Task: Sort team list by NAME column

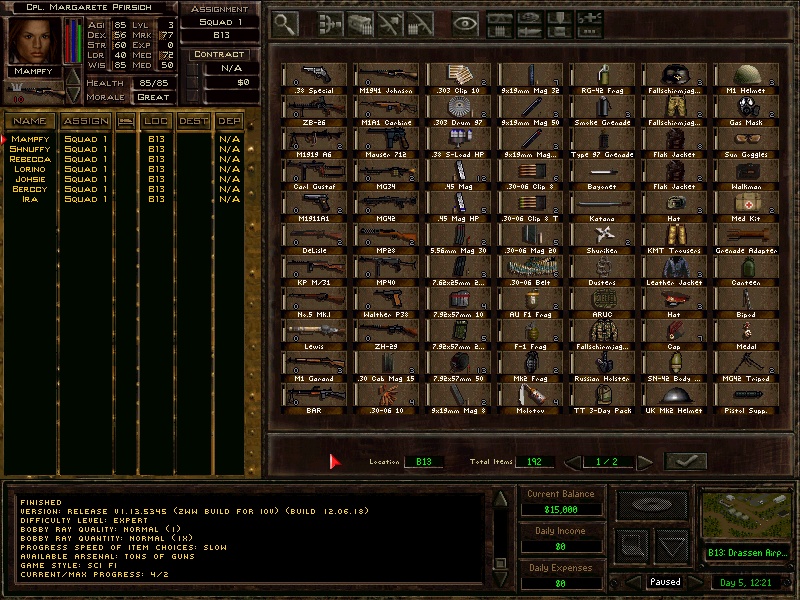Action: coord(30,121)
